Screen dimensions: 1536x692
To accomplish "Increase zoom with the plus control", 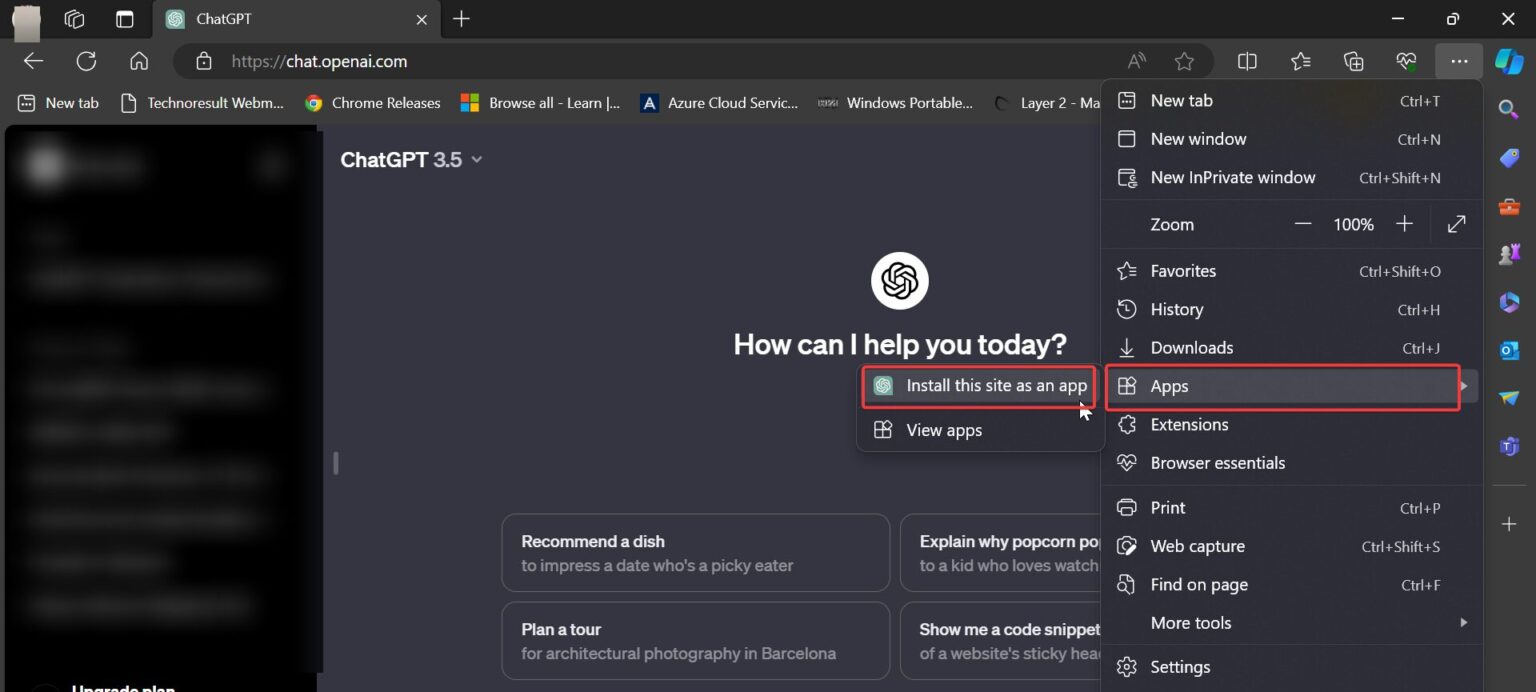I will coord(1404,224).
